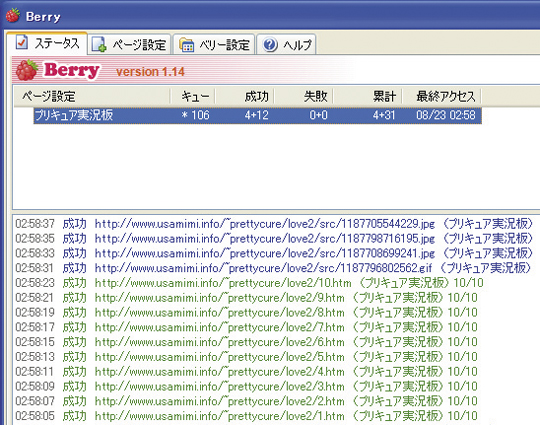Select log entry for love2/6.htm

[x=246, y=342]
